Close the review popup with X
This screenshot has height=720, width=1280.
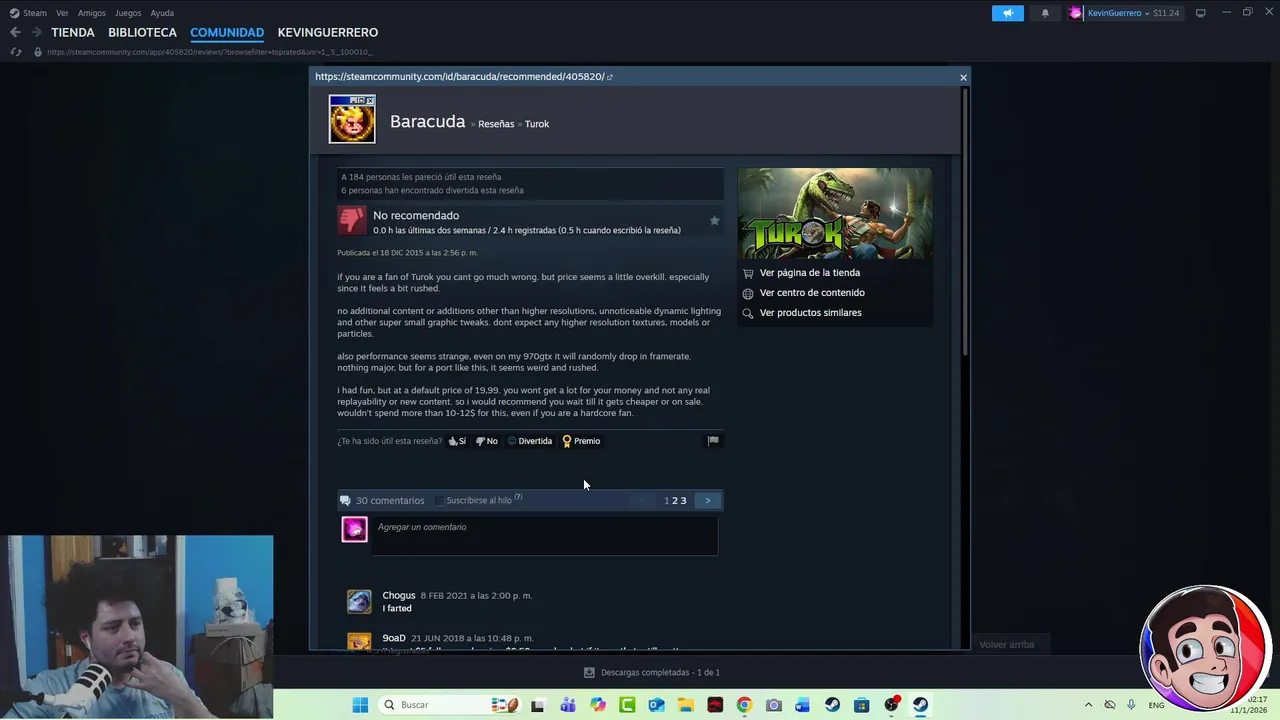click(963, 77)
